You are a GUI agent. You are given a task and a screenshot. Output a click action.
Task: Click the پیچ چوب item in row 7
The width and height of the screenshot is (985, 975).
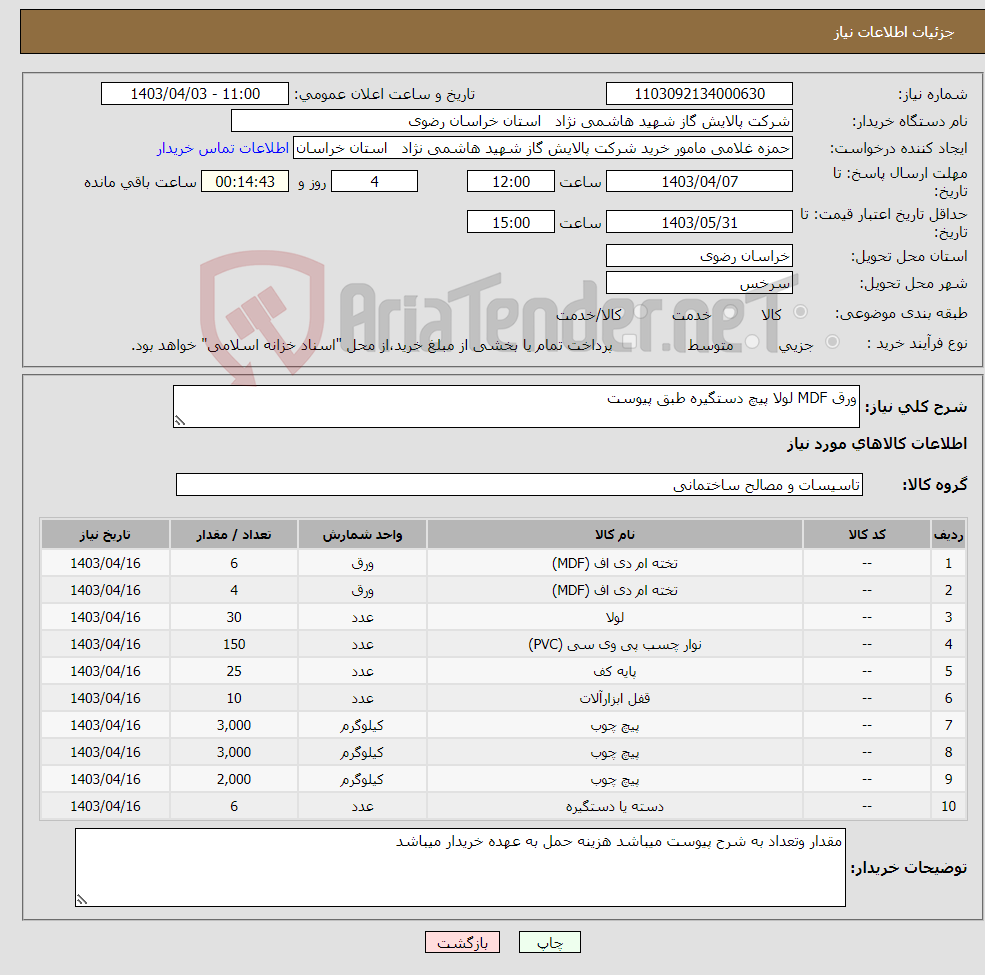(614, 725)
